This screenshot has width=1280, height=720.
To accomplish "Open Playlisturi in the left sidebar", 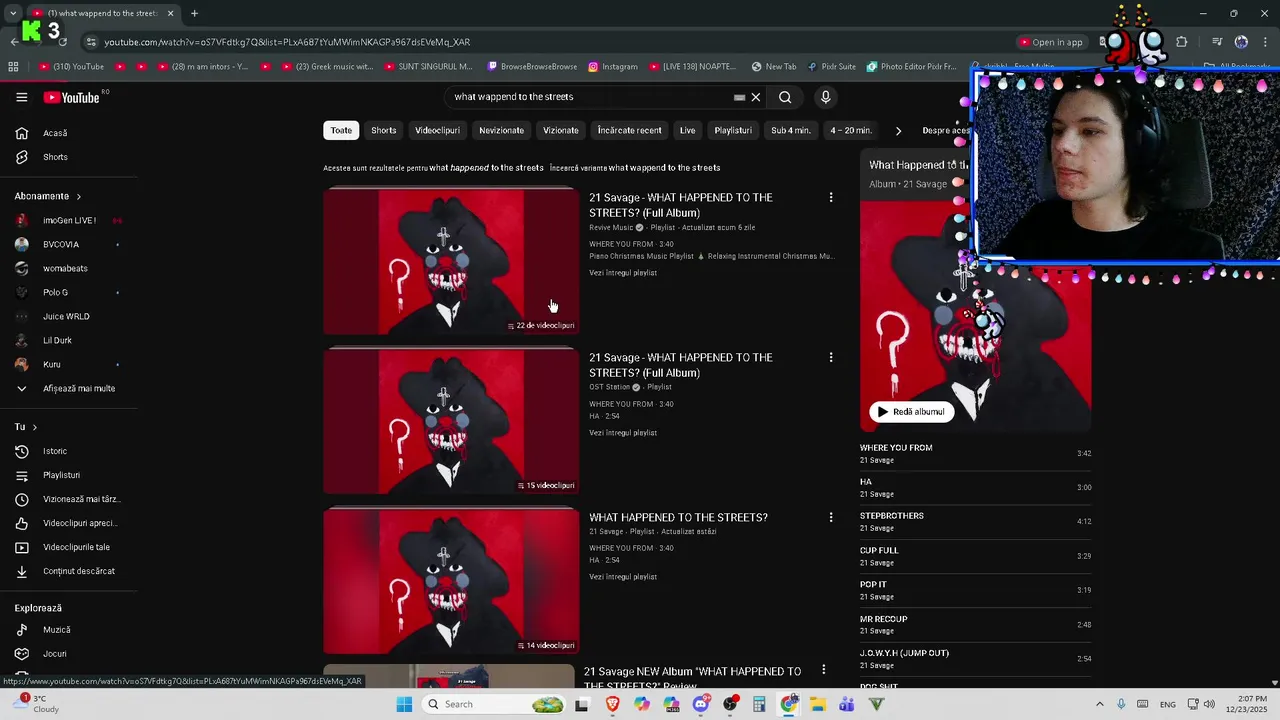I will 61,475.
